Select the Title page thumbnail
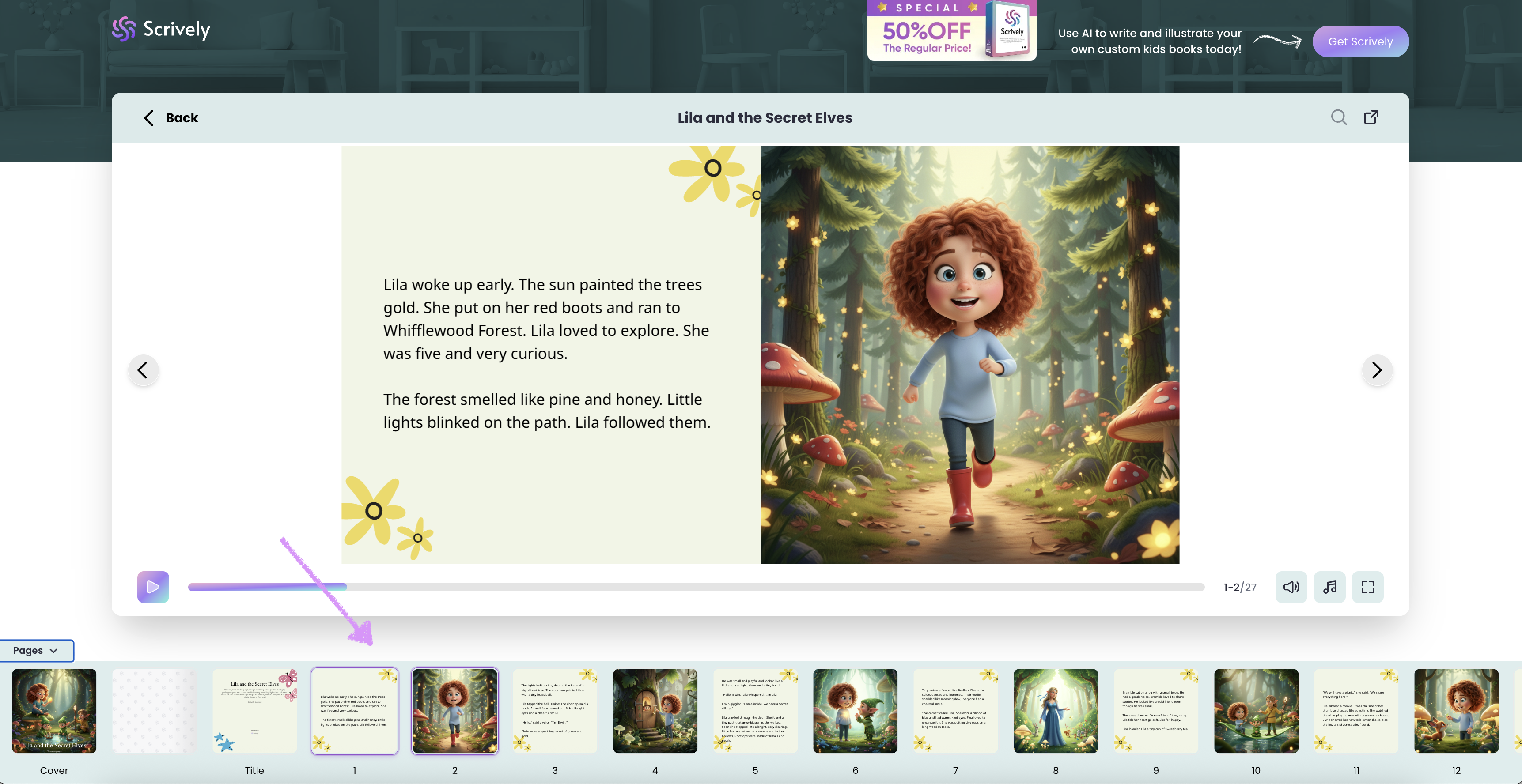 click(x=255, y=711)
